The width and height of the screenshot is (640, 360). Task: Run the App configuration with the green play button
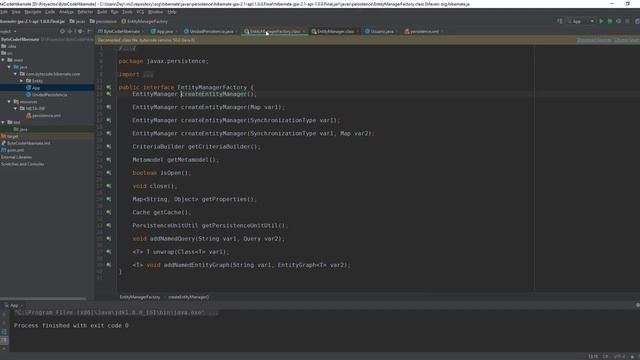pyautogui.click(x=601, y=21)
